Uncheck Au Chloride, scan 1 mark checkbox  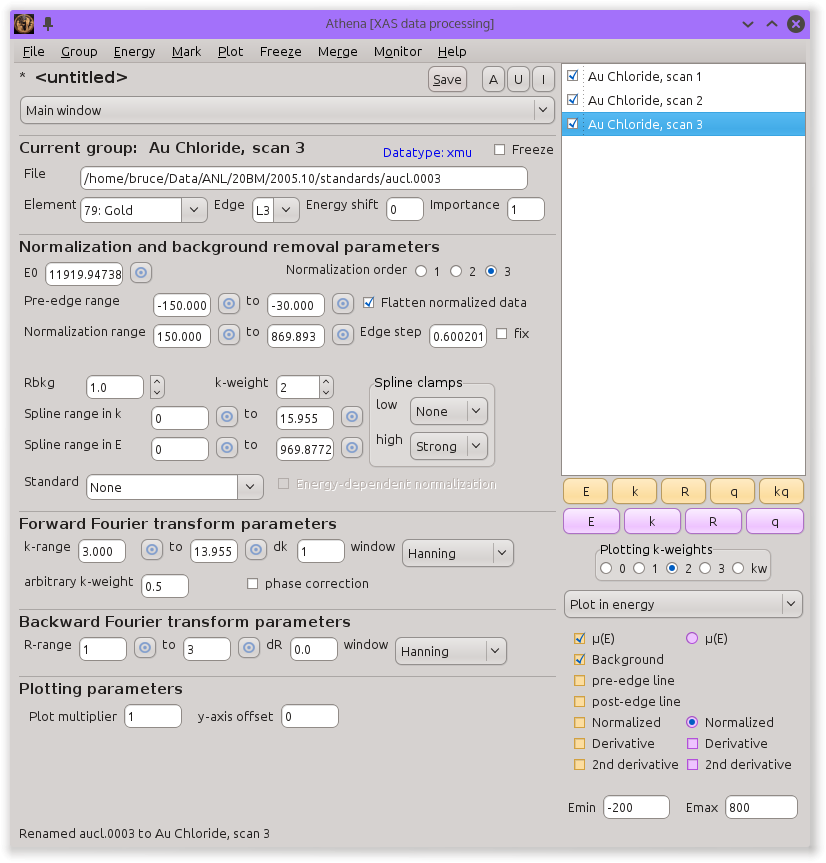click(573, 75)
